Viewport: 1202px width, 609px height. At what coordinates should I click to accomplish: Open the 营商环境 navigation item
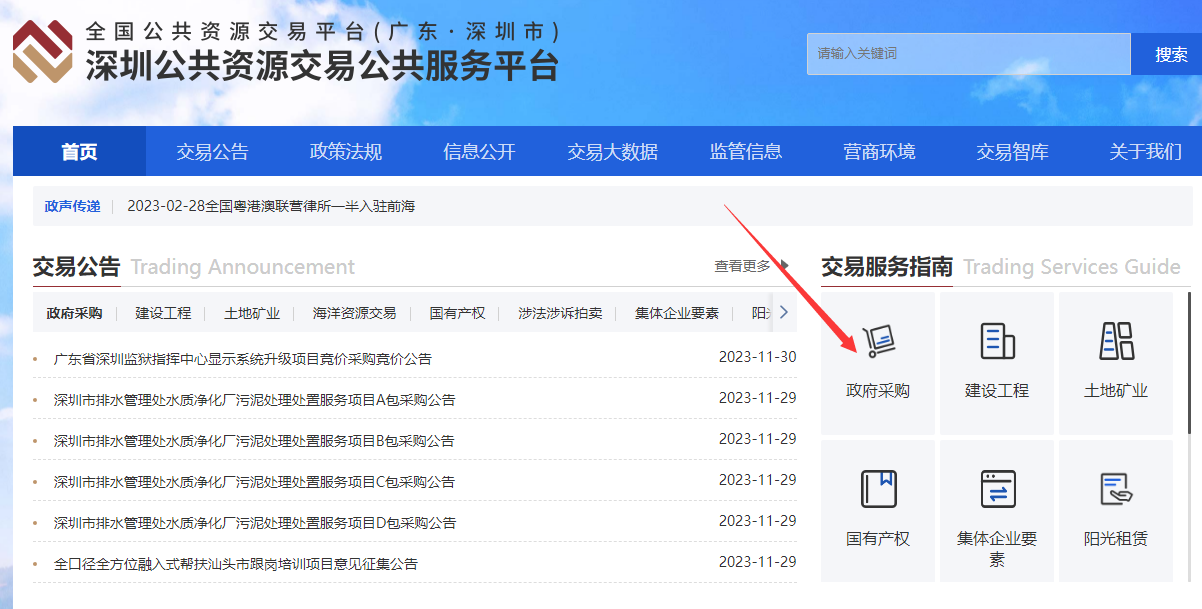[879, 152]
